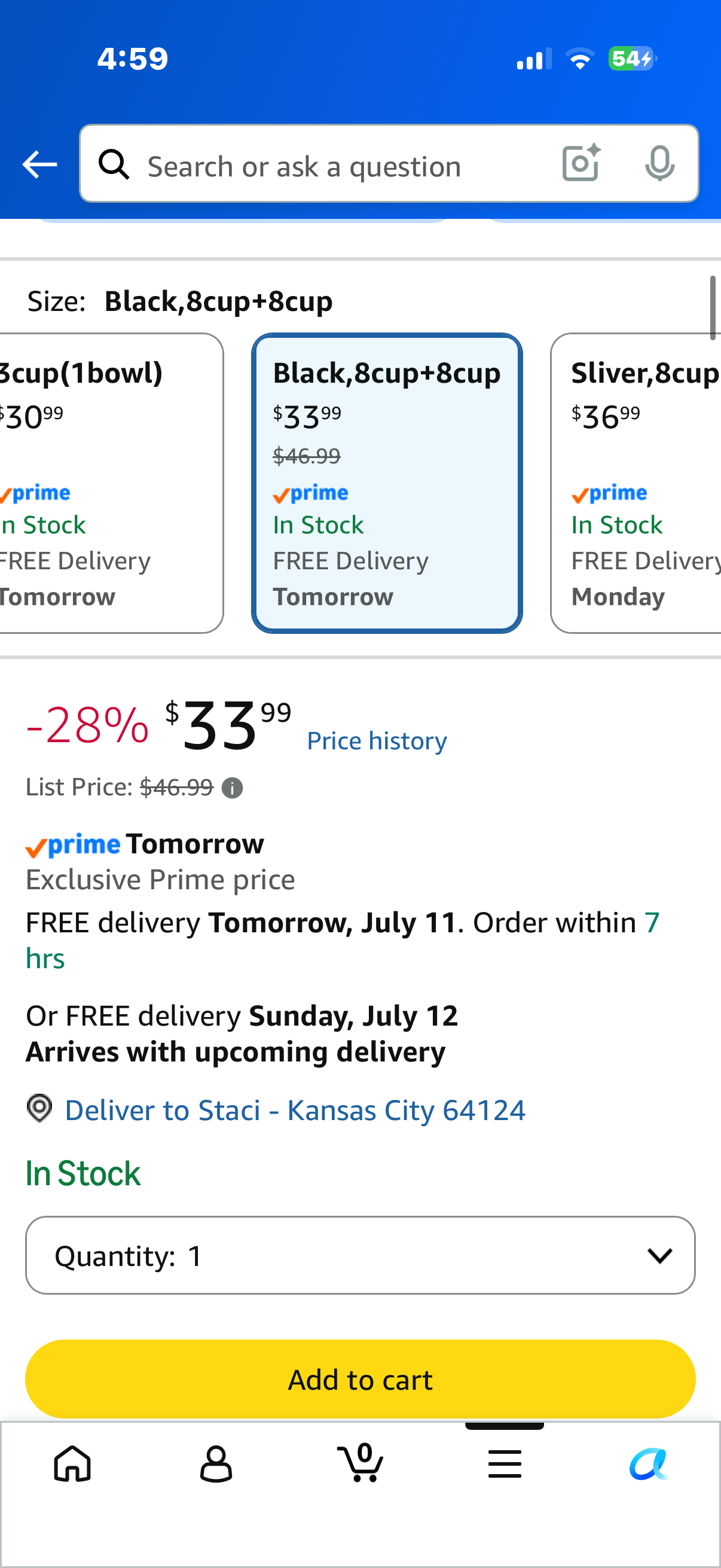
Task: Change delivery address Kansas City 64124
Action: (295, 1111)
